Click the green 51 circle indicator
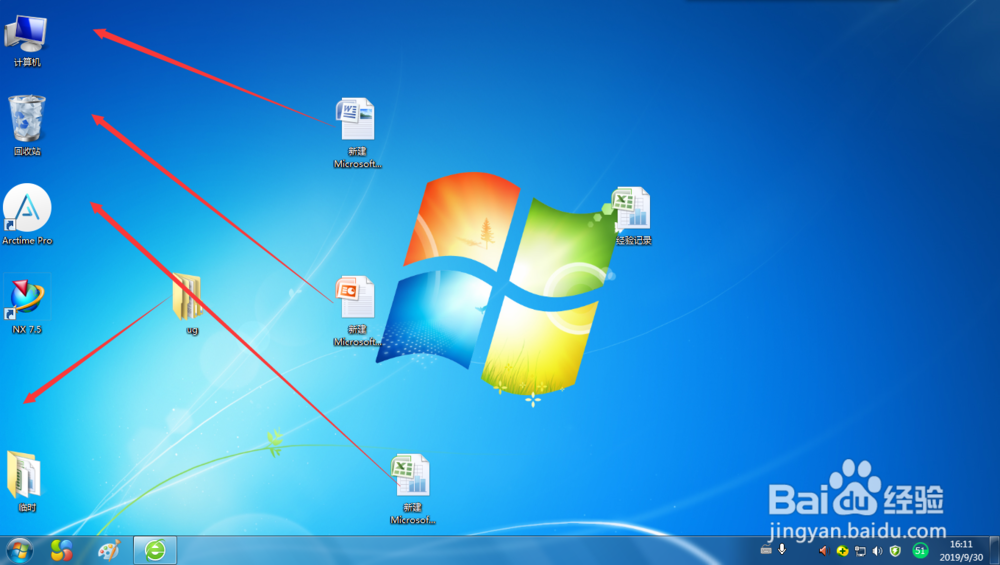 920,550
